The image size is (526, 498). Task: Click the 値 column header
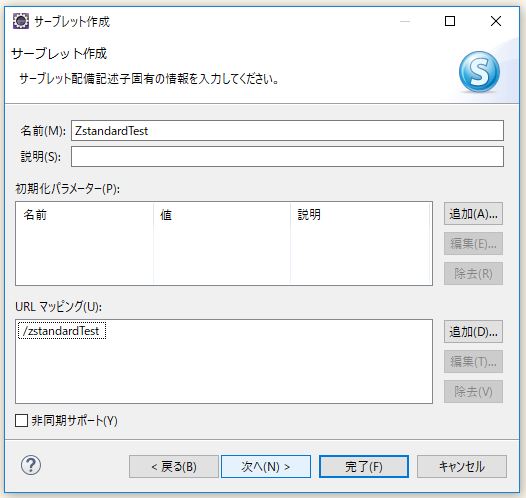coord(222,215)
